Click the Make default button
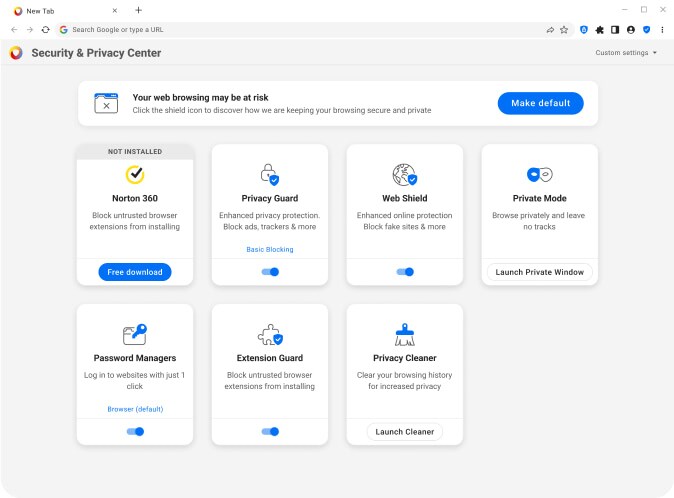 coord(540,103)
